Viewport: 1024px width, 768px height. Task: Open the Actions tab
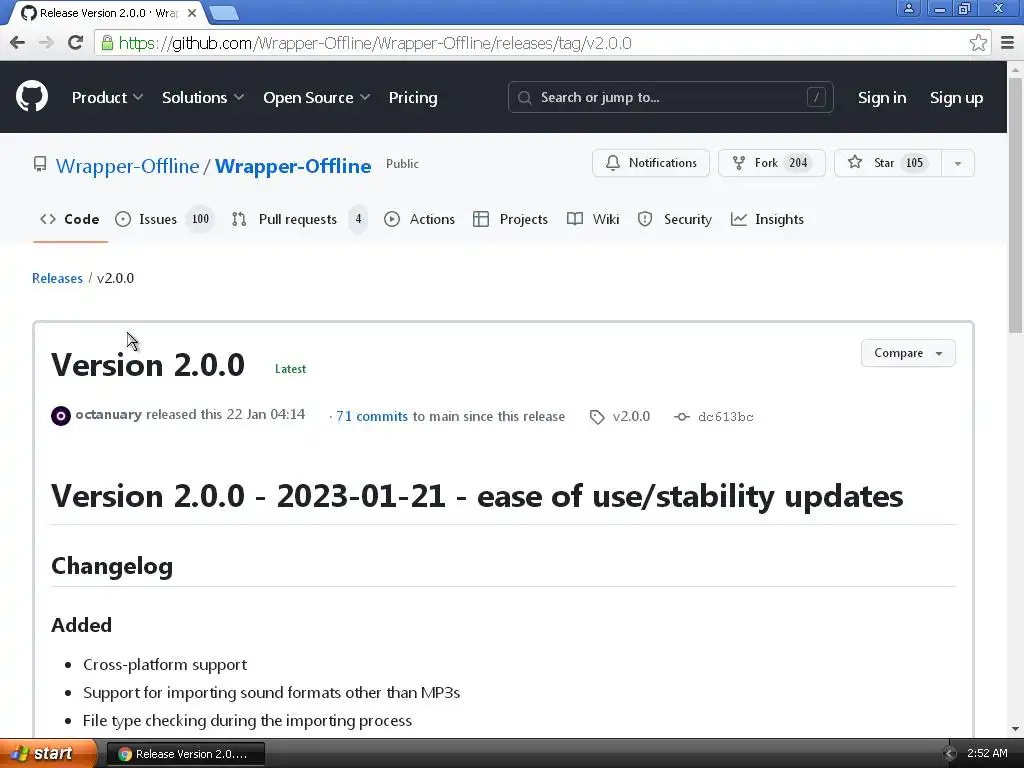[x=419, y=219]
